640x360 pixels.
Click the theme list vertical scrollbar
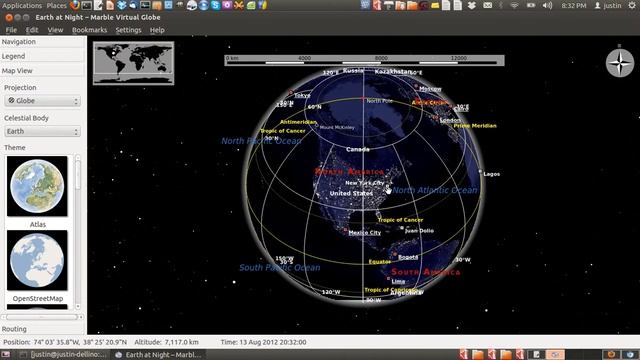78,232
